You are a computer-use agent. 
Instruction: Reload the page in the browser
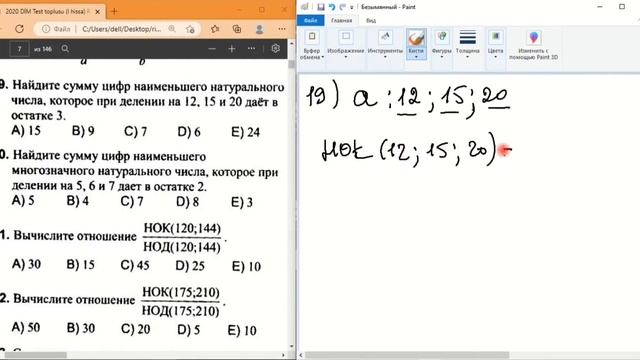tap(19, 29)
